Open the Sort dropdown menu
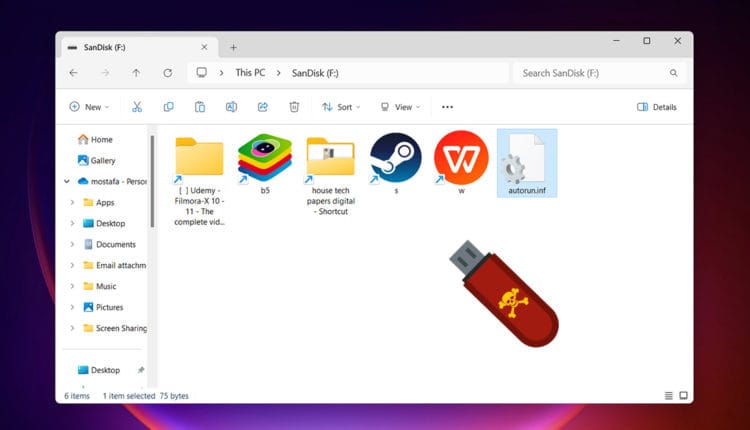The width and height of the screenshot is (750, 430). point(341,107)
